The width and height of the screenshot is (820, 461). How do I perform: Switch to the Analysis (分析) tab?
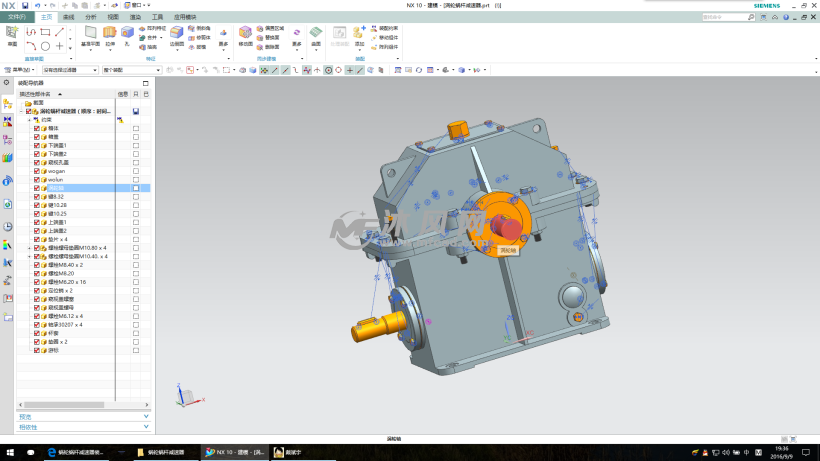click(91, 17)
